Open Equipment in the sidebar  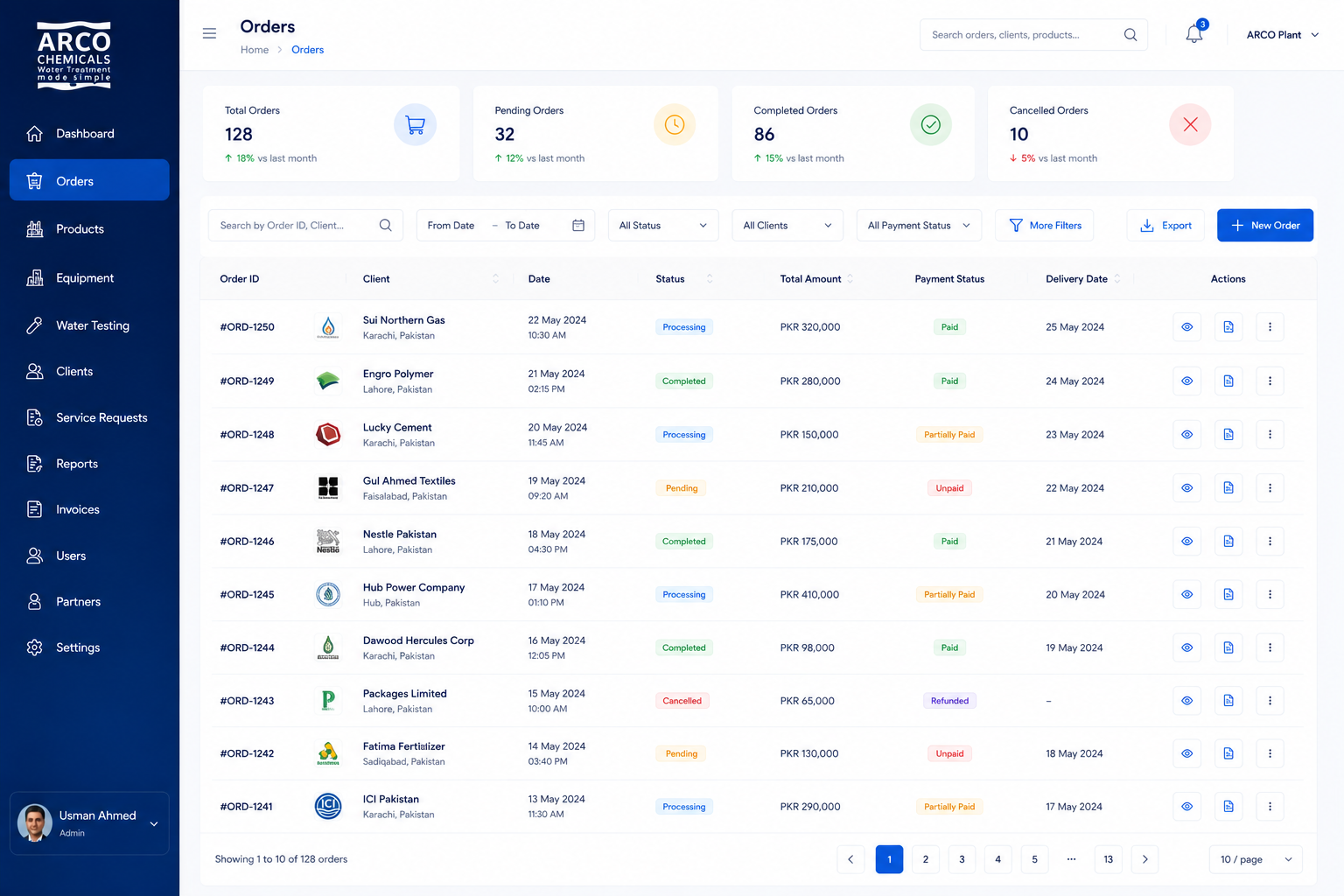(89, 278)
